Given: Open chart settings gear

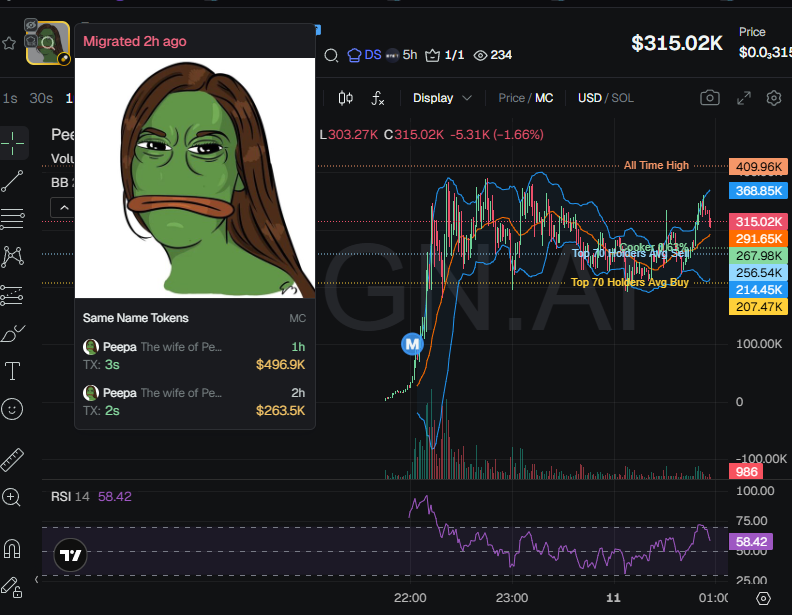Looking at the screenshot, I should (774, 98).
